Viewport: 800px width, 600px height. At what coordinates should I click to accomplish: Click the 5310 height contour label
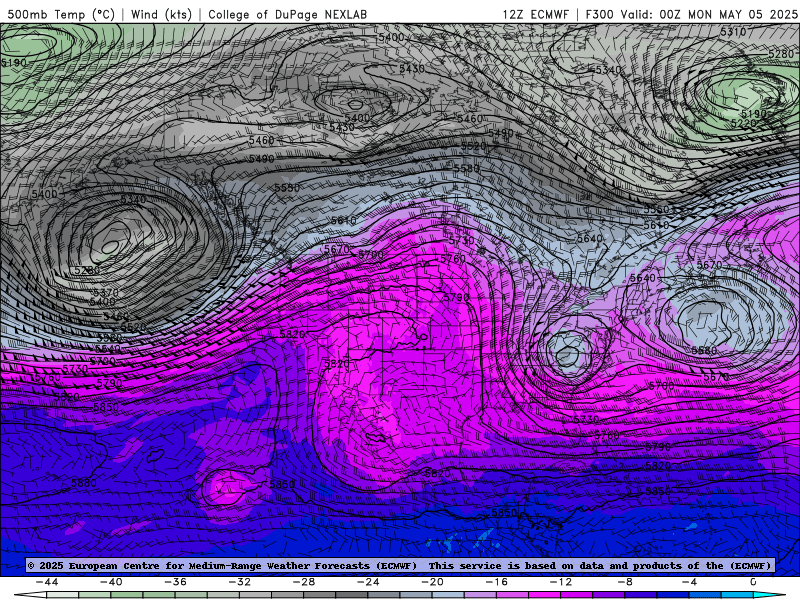pyautogui.click(x=733, y=32)
